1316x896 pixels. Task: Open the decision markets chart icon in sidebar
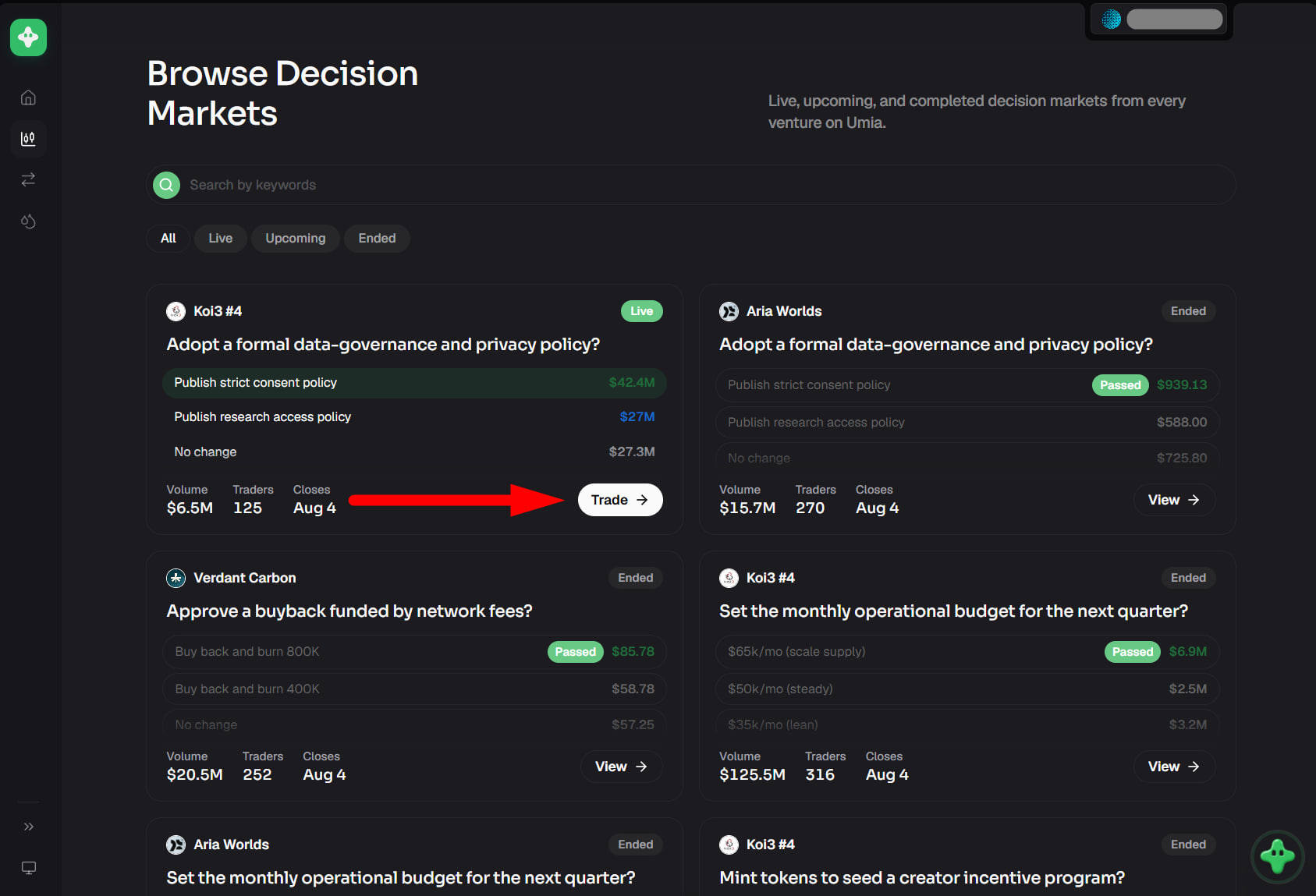[28, 139]
